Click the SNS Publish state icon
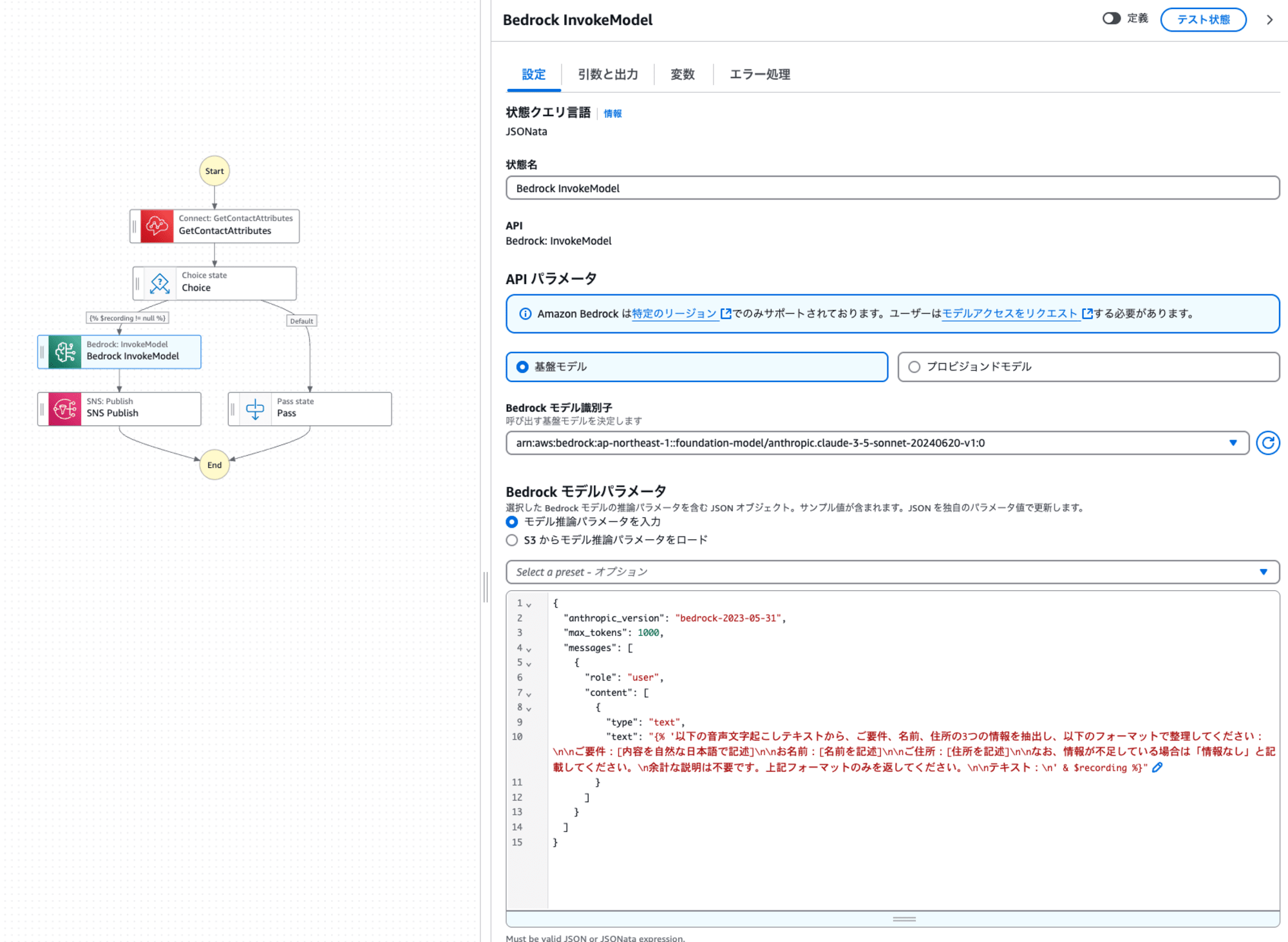Image resolution: width=1288 pixels, height=942 pixels. coord(65,409)
